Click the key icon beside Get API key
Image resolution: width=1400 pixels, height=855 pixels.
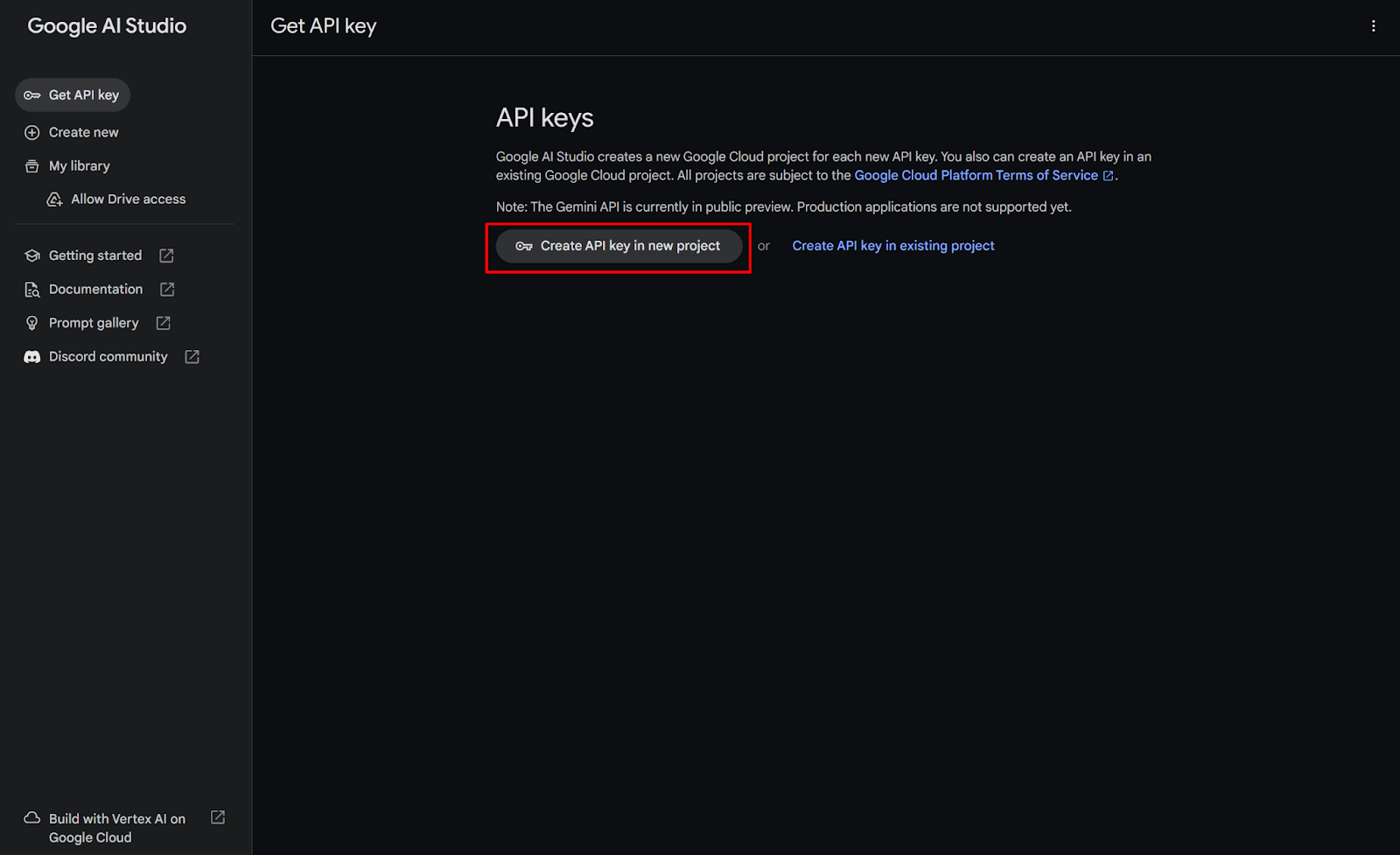[x=32, y=95]
